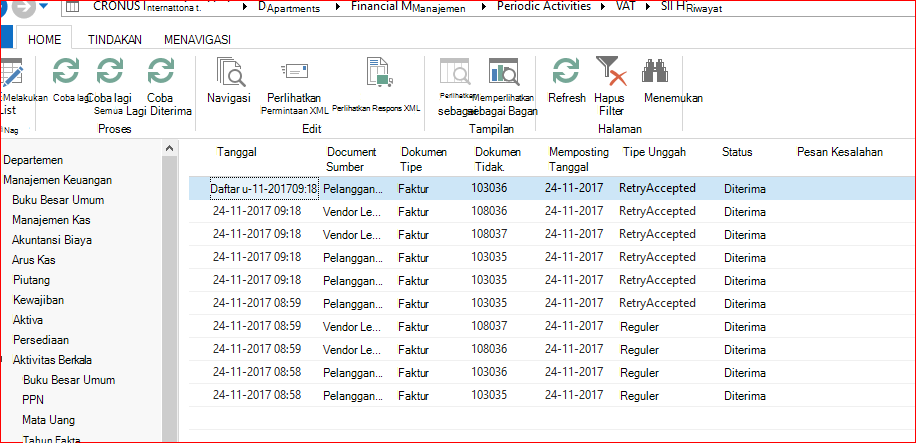Sort by Document Sumber column header
Screen dimensions: 916x443
point(351,160)
